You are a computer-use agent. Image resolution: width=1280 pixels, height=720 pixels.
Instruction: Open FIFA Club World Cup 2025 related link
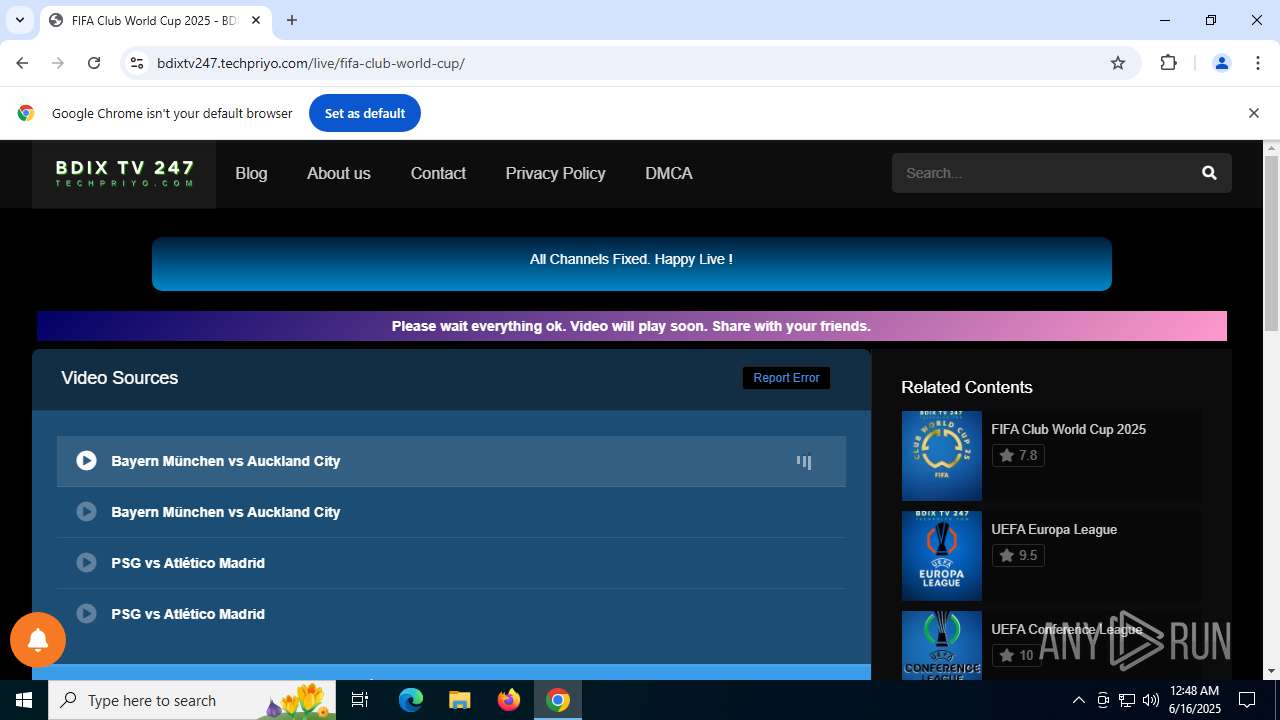coord(1068,429)
